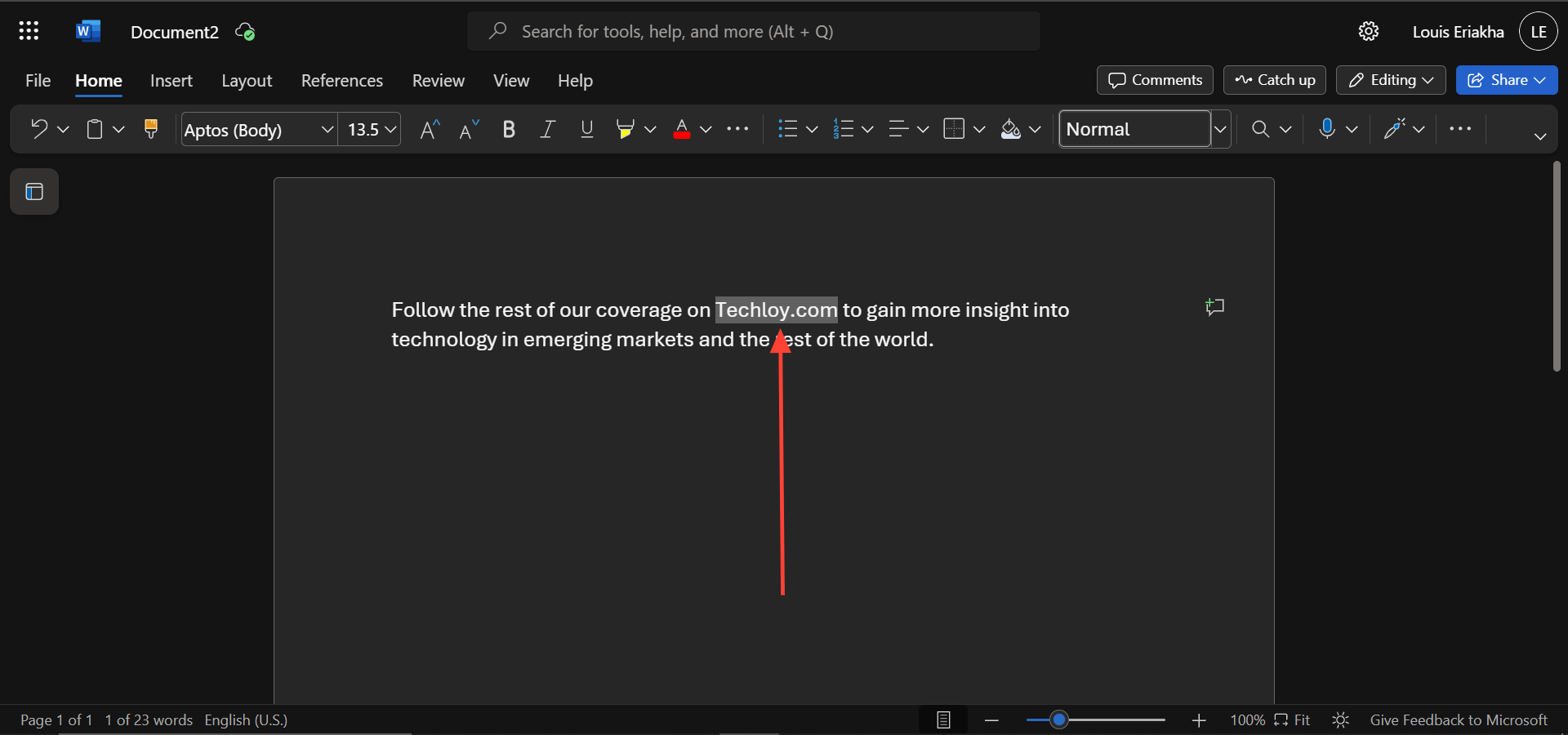The image size is (1568, 735).
Task: Open the References ribbon tab
Action: coord(341,80)
